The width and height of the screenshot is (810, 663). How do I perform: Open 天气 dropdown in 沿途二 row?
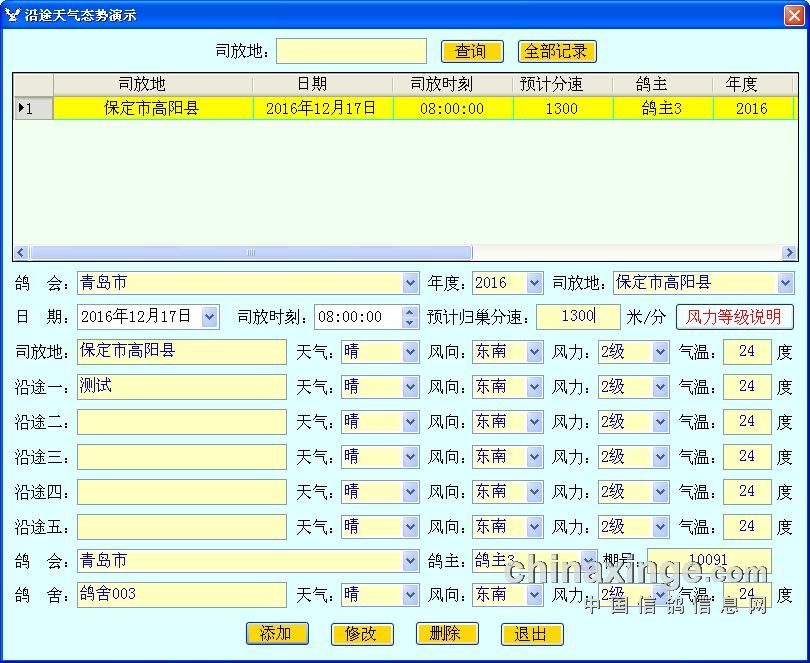click(x=411, y=423)
